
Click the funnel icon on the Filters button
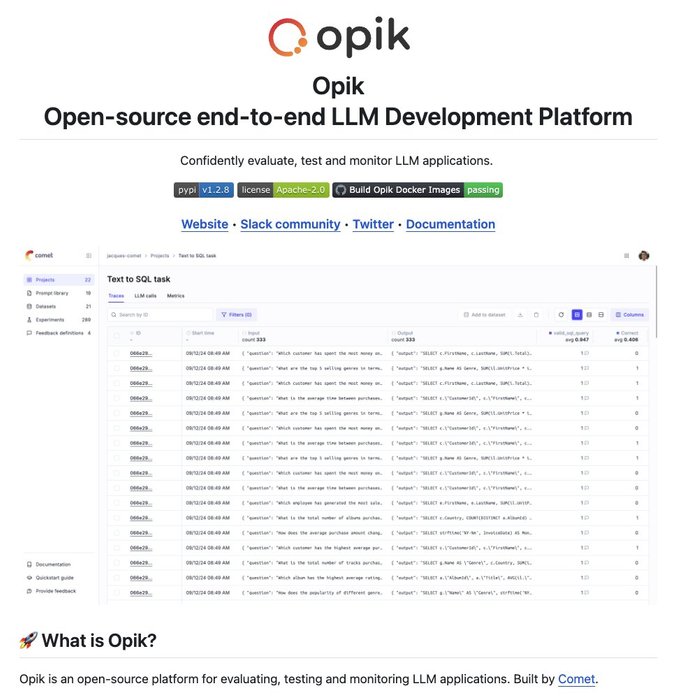point(224,315)
